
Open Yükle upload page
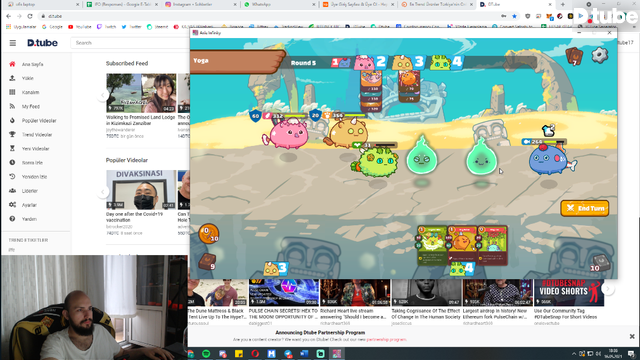[x=28, y=78]
